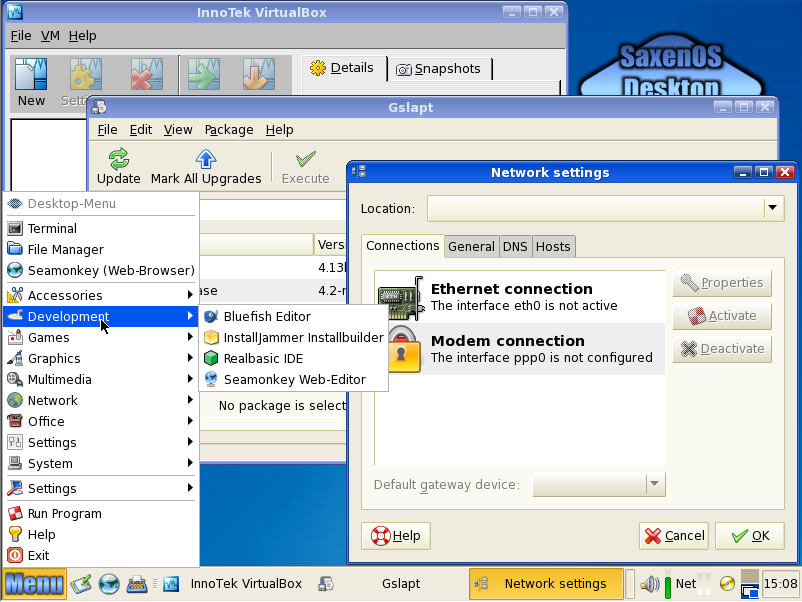Open Terminal from Desktop-Menu
The image size is (802, 602).
(x=101, y=229)
